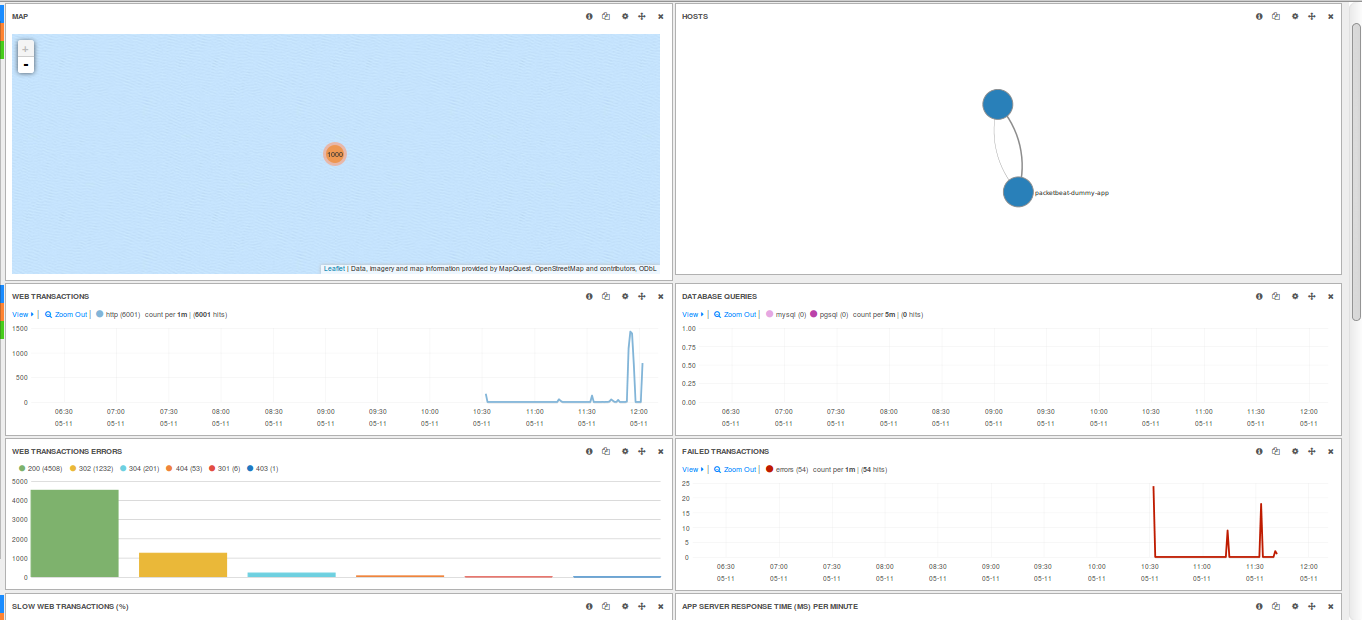Expand View options in Web Transactions panel
This screenshot has height=620, width=1362.
pos(22,314)
